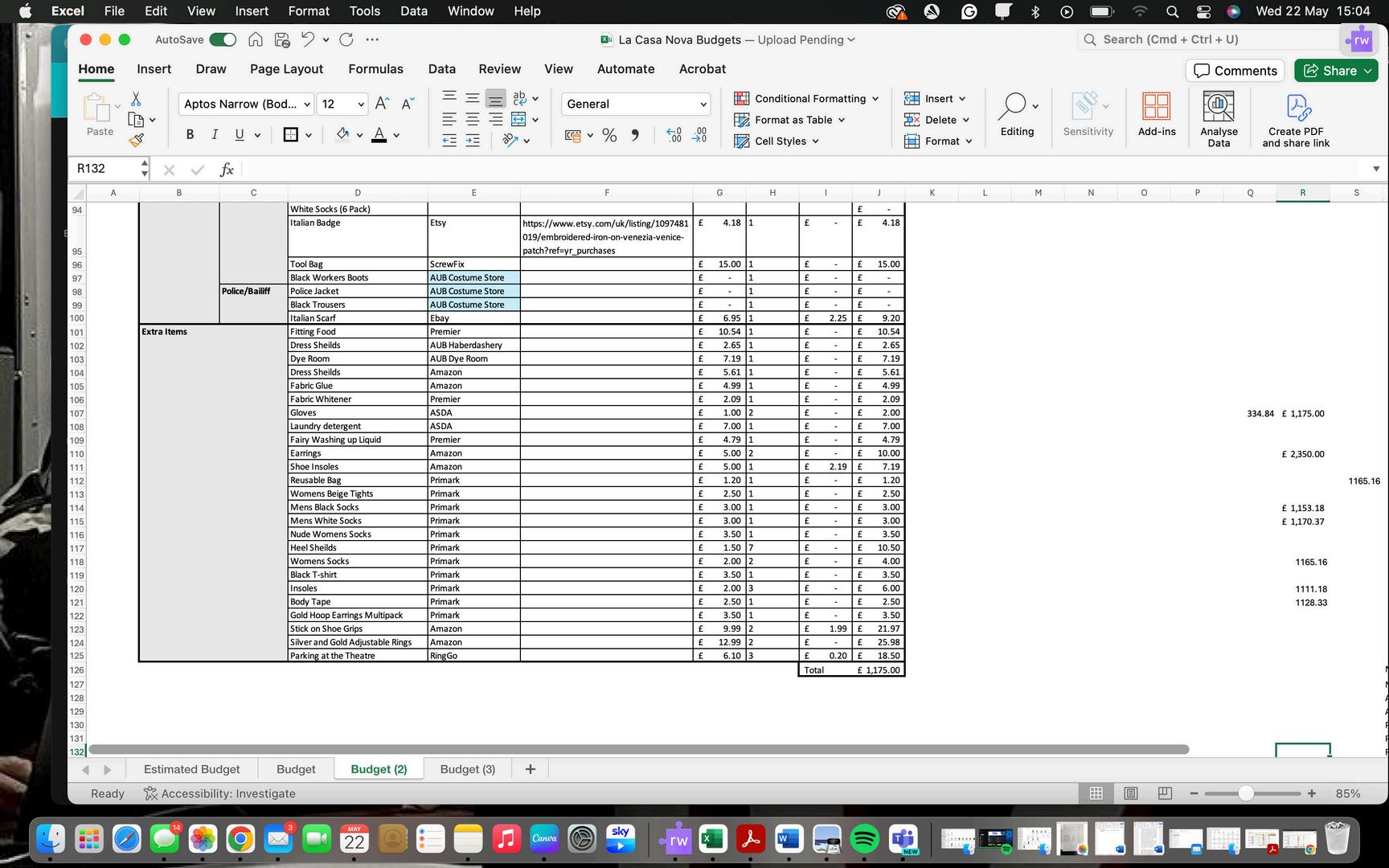The image size is (1389, 868).
Task: Apply Italic formatting
Action: [215, 135]
